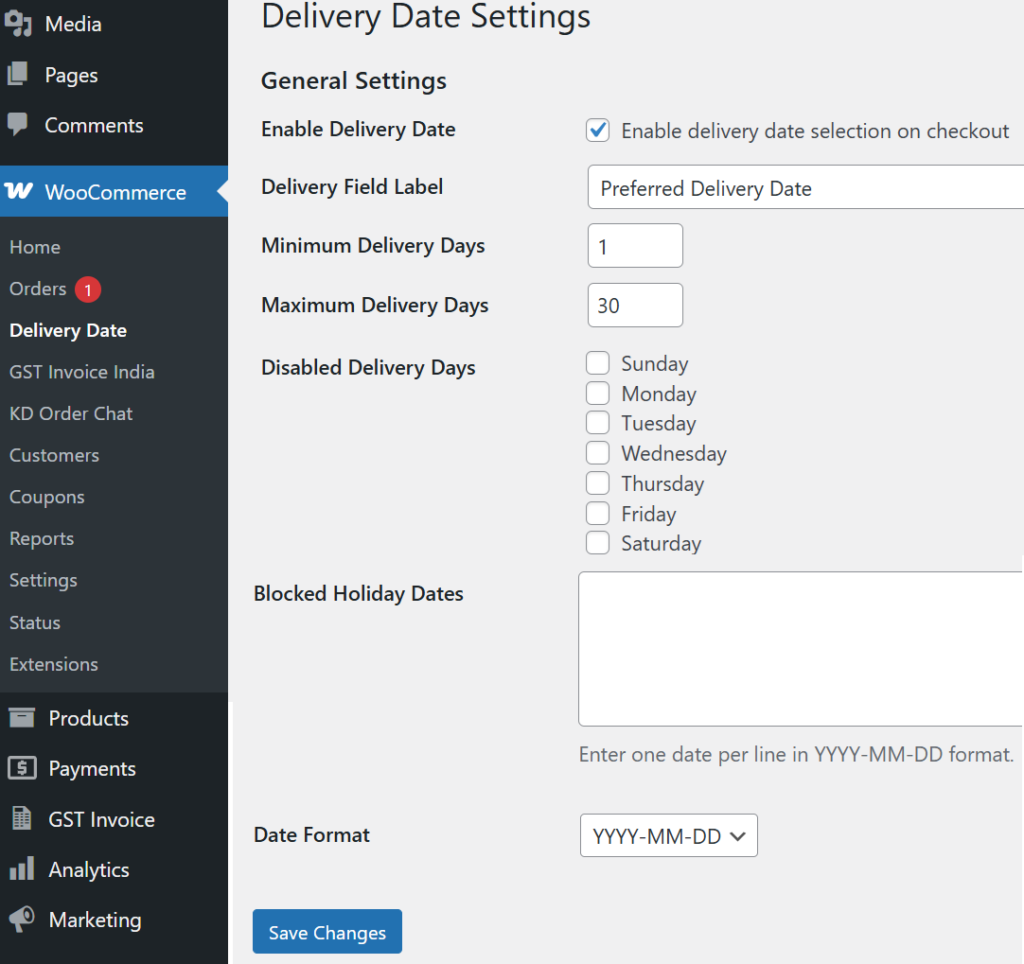Open WooCommerce Home submenu

pyautogui.click(x=35, y=247)
